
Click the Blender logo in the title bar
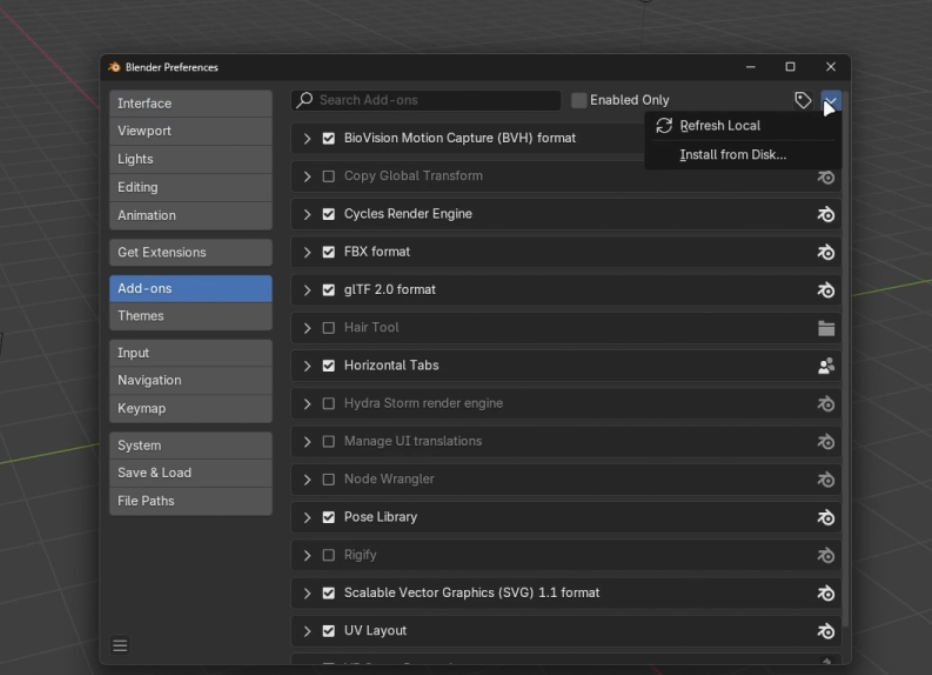tap(114, 67)
